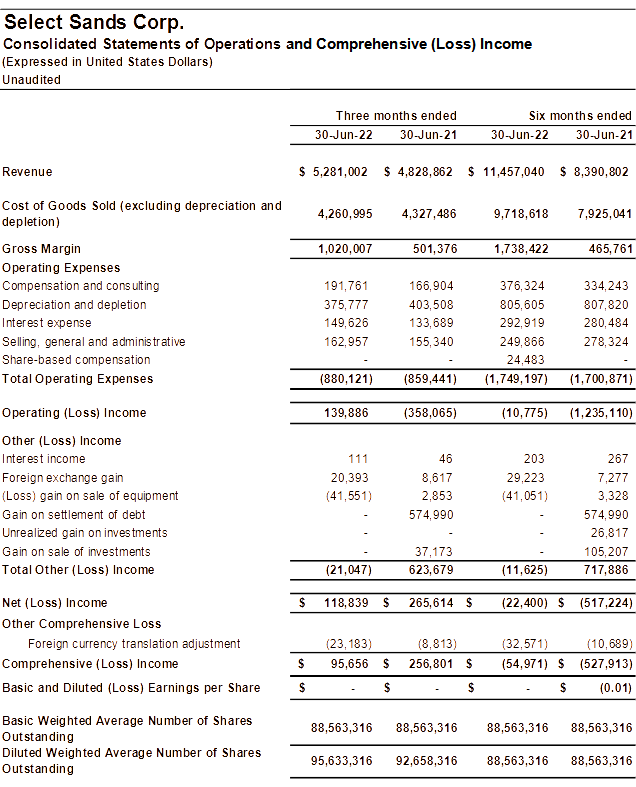Select the Revenue row label
The width and height of the screenshot is (636, 787).
pos(27,172)
